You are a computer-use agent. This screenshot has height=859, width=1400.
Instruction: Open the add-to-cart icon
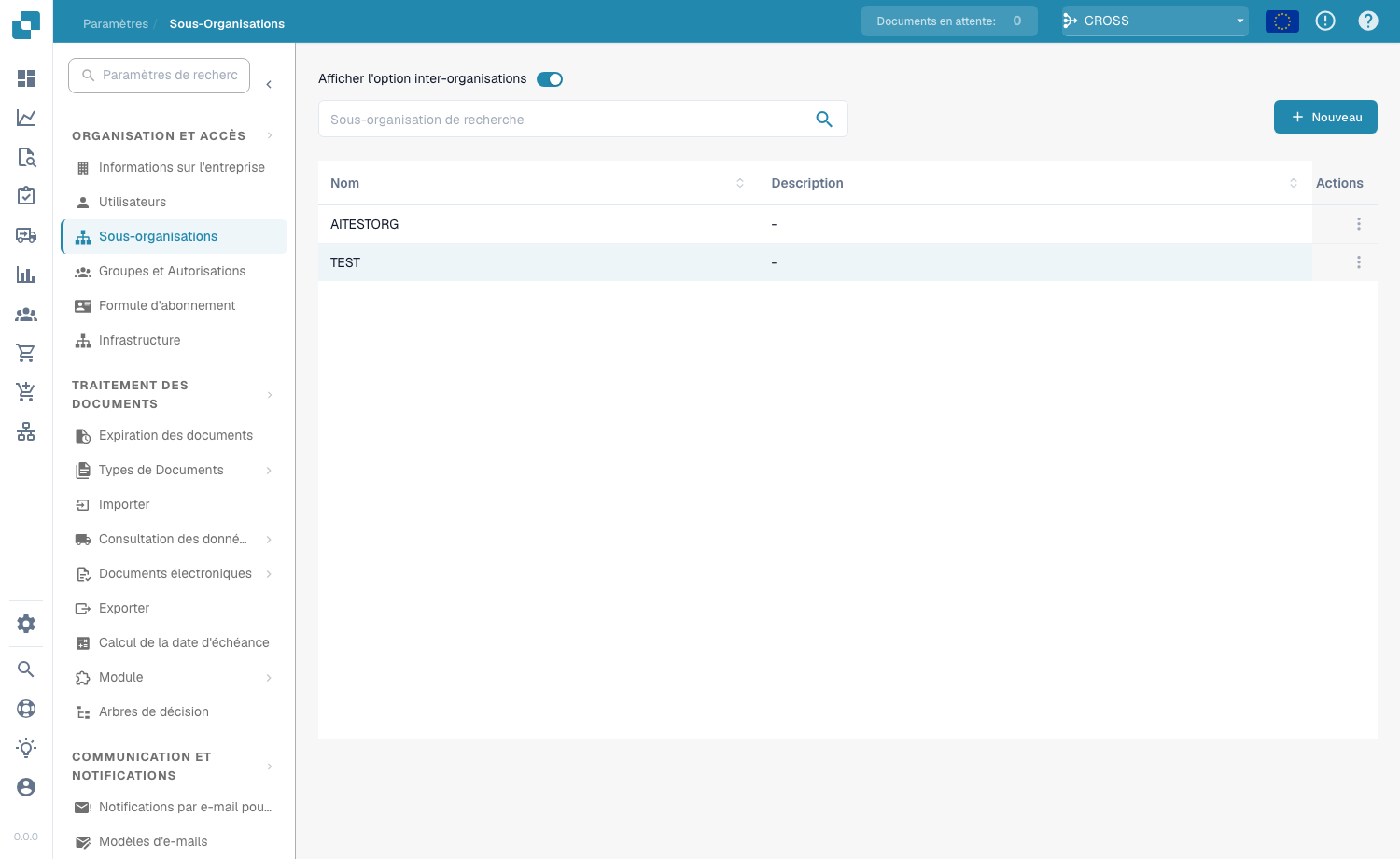click(26, 392)
